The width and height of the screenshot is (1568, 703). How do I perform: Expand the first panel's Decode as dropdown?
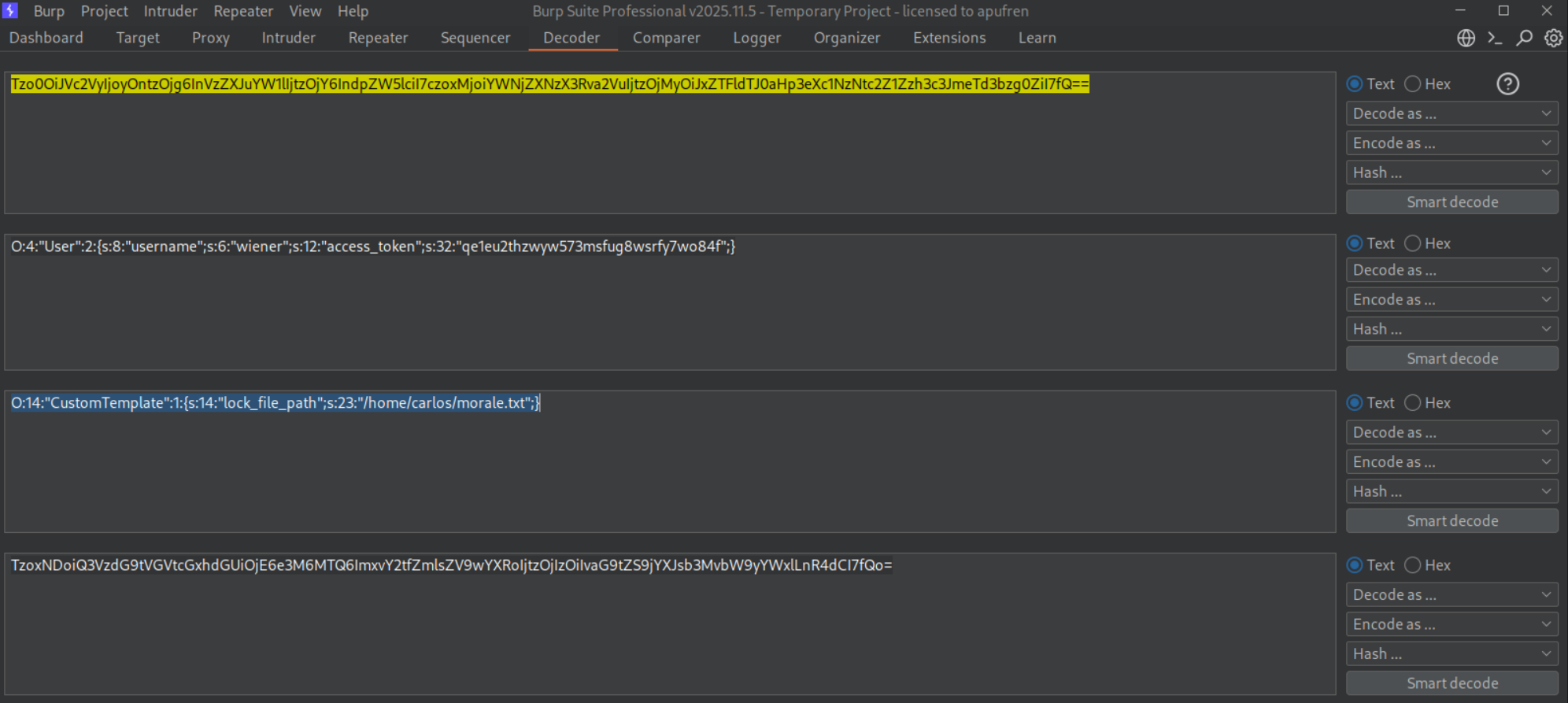[x=1452, y=113]
